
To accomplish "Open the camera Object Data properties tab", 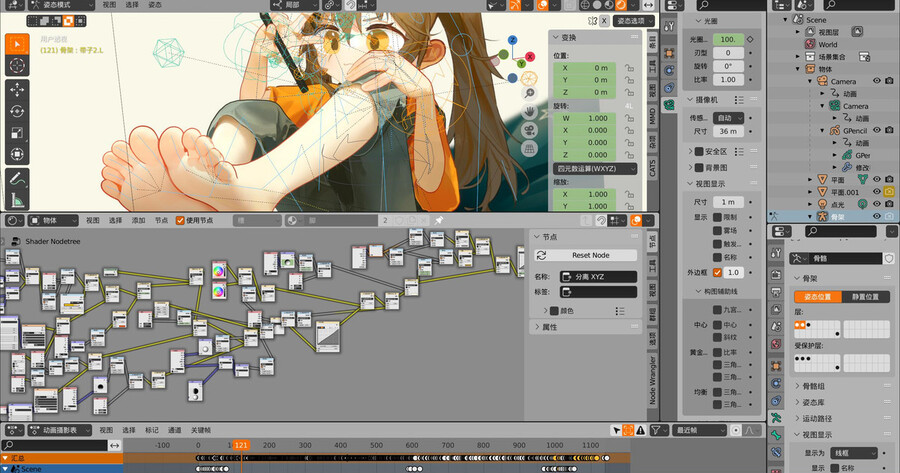I will click(669, 104).
